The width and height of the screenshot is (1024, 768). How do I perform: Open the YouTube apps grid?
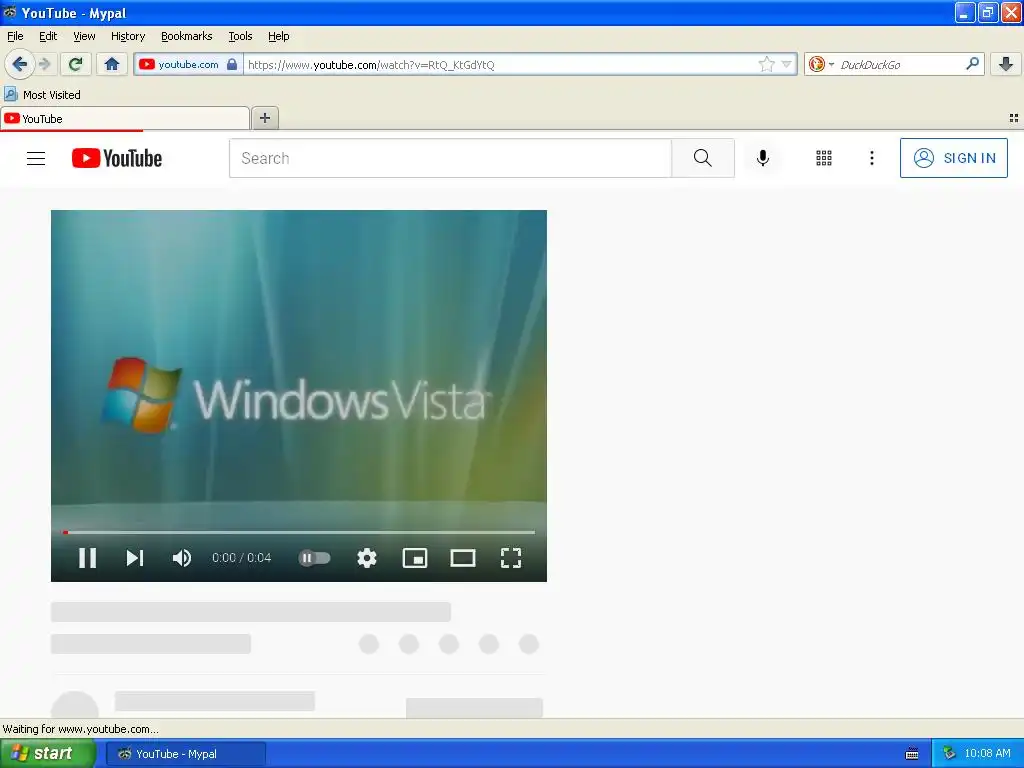click(x=824, y=158)
